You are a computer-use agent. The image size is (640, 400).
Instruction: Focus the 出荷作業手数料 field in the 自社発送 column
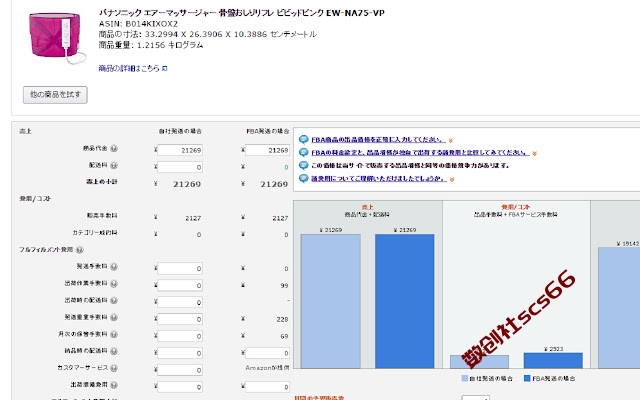click(180, 285)
